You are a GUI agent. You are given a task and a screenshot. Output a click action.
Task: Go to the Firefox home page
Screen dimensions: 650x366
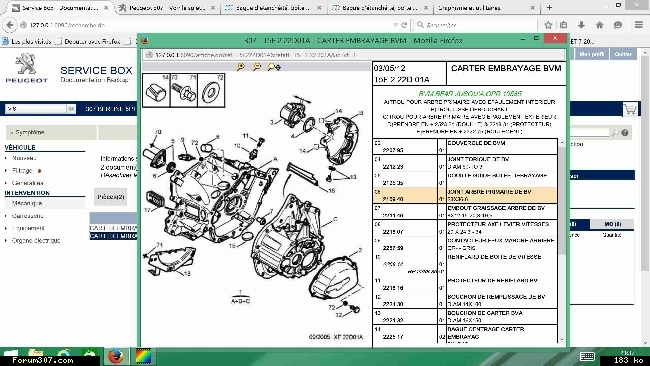coord(599,25)
